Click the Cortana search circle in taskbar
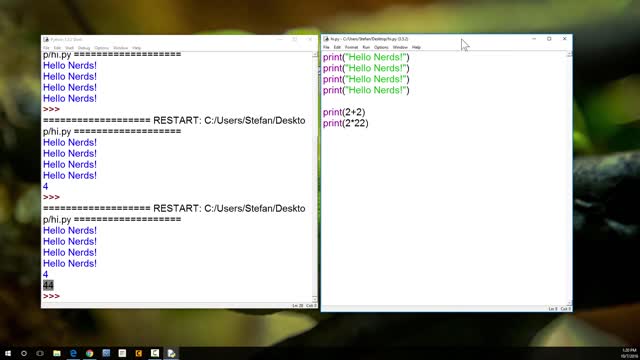 pos(24,353)
